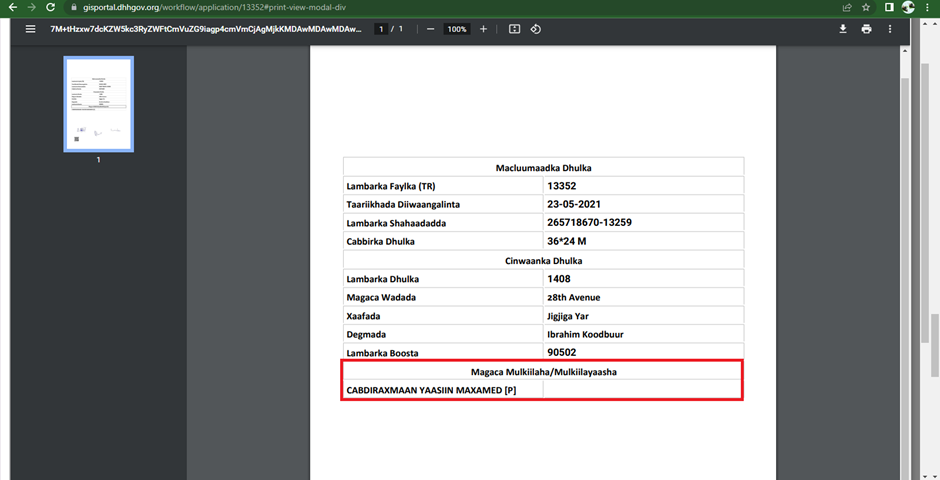The width and height of the screenshot is (940, 480).
Task: Click the Lambarka Dhulka label
Action: 382,279
